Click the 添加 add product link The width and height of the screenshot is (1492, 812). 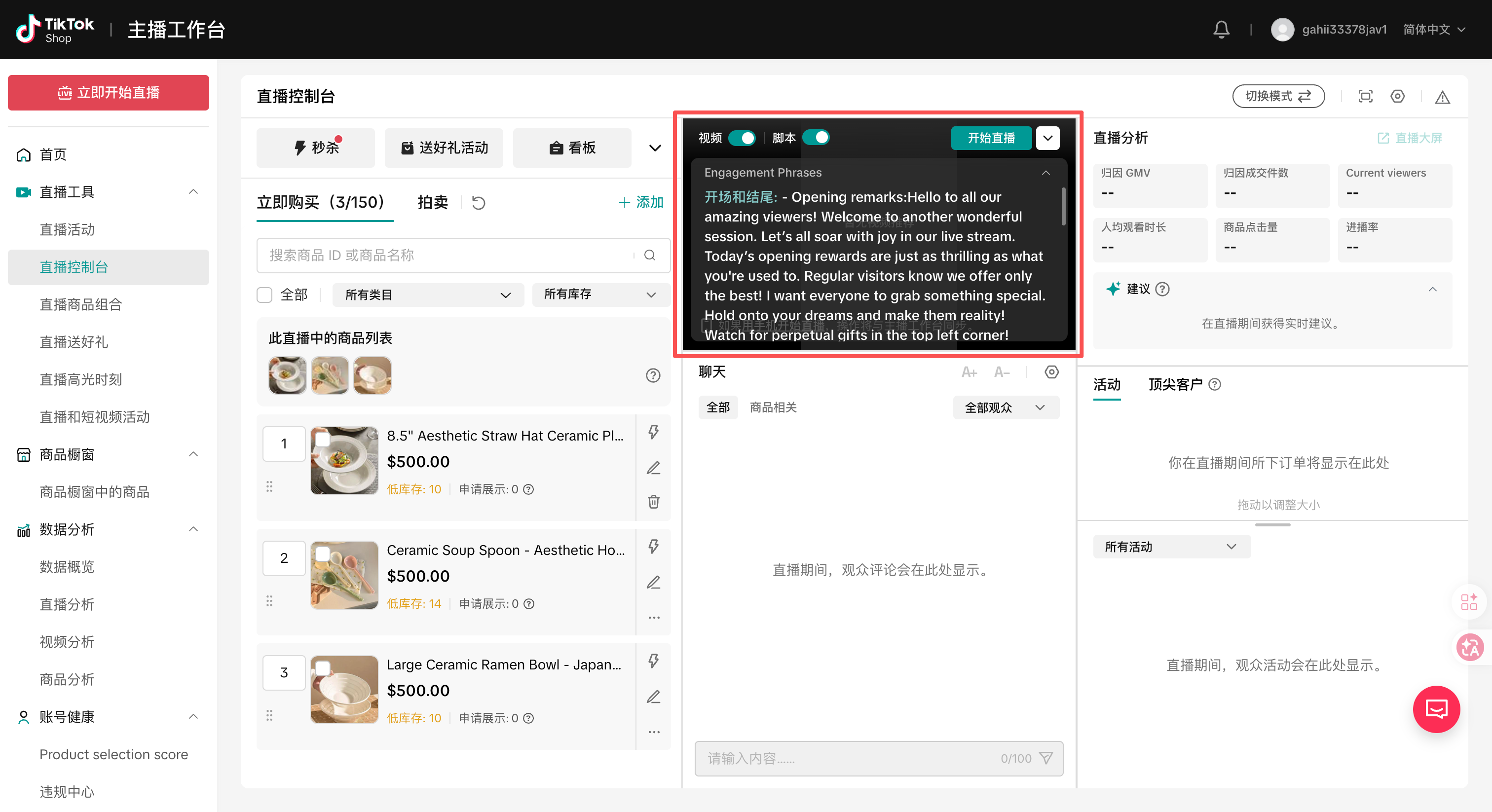point(641,202)
